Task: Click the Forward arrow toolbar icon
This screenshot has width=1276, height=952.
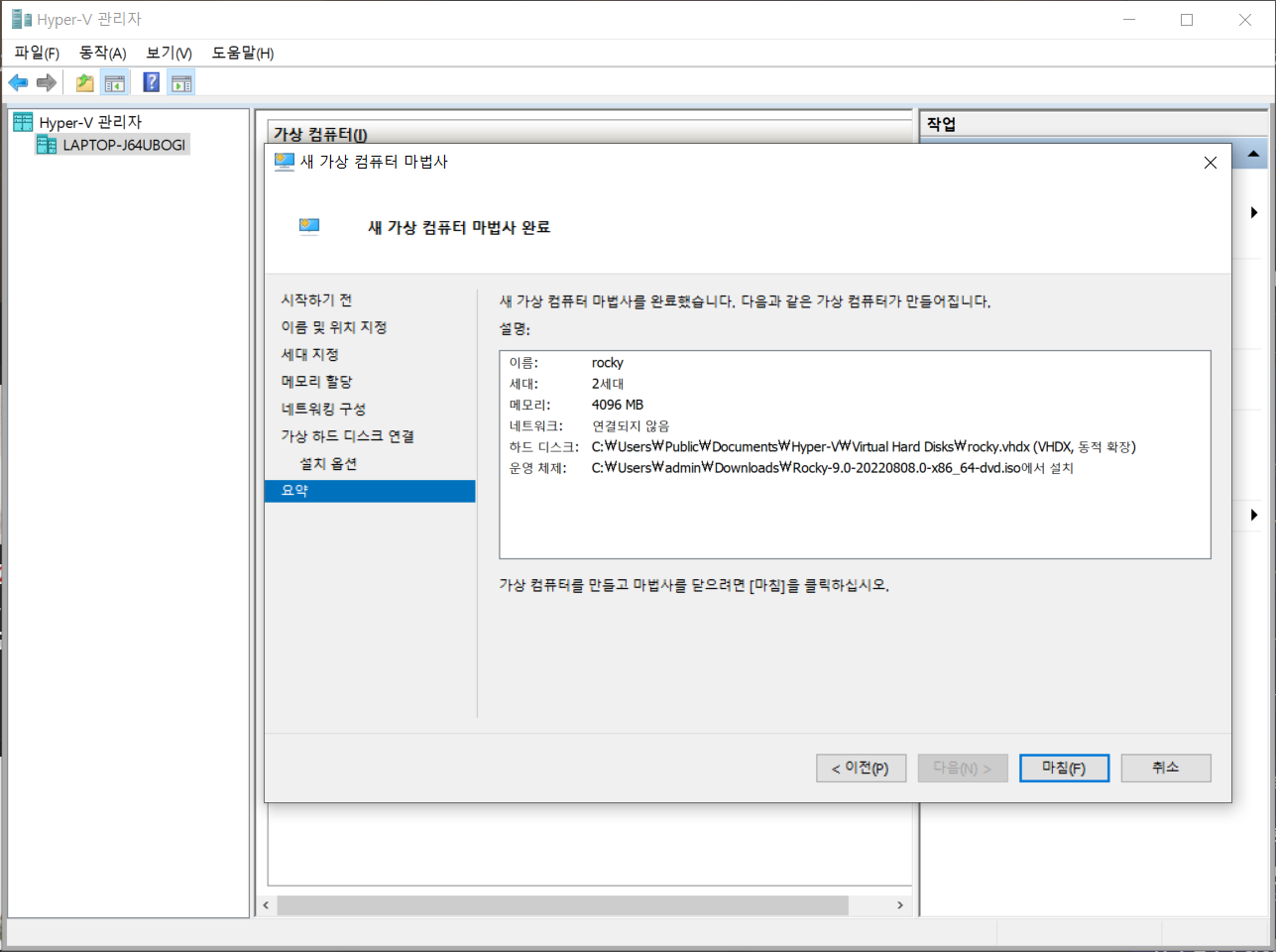Action: click(47, 82)
